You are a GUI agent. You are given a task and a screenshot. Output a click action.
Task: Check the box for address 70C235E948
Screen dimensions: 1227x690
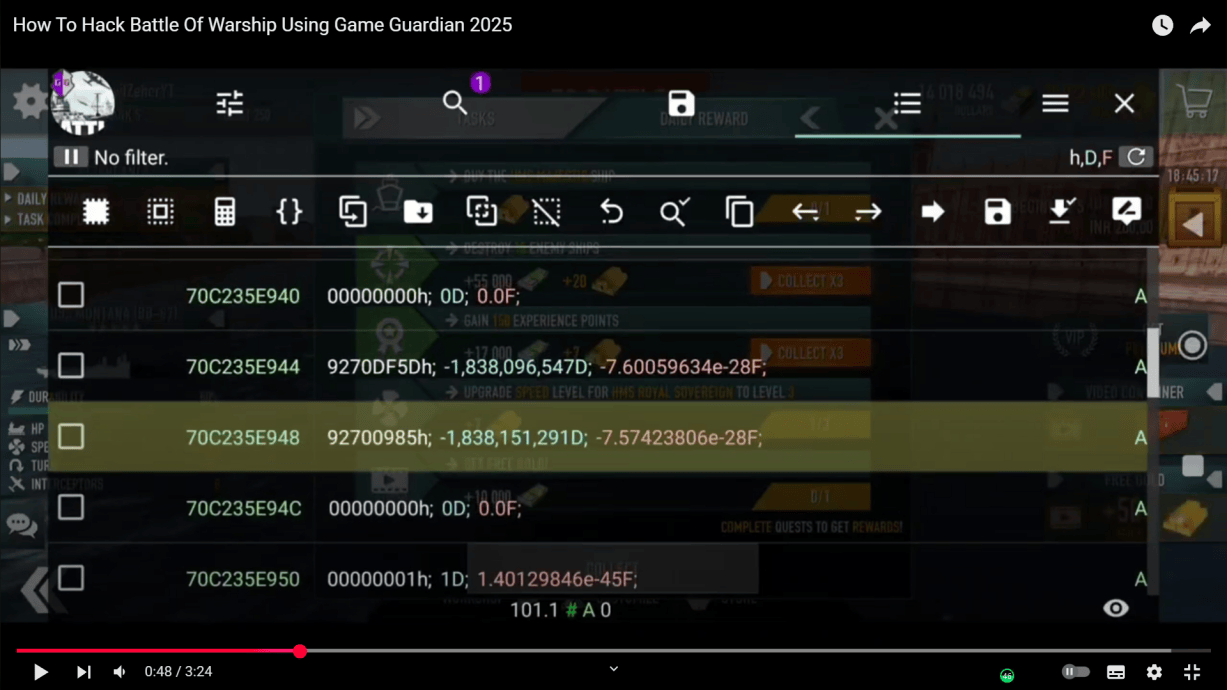71,437
